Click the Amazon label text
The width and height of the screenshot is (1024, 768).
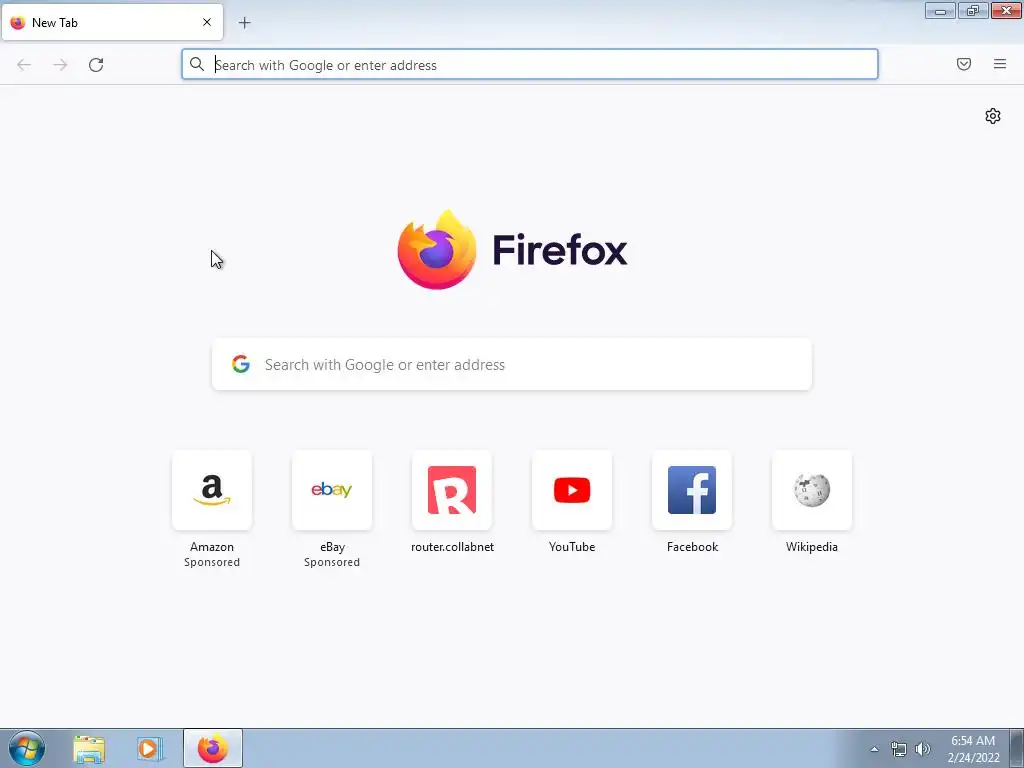tap(212, 547)
